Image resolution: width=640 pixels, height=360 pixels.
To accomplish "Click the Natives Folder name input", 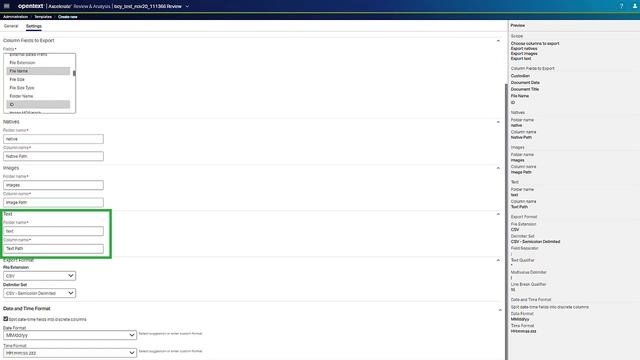I will tap(53, 139).
